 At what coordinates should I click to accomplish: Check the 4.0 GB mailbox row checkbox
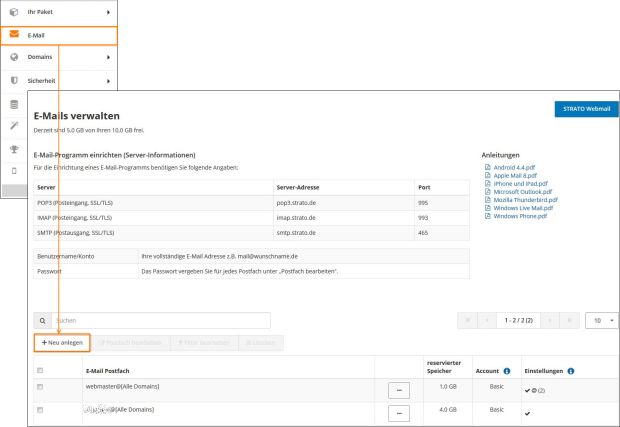pos(40,410)
